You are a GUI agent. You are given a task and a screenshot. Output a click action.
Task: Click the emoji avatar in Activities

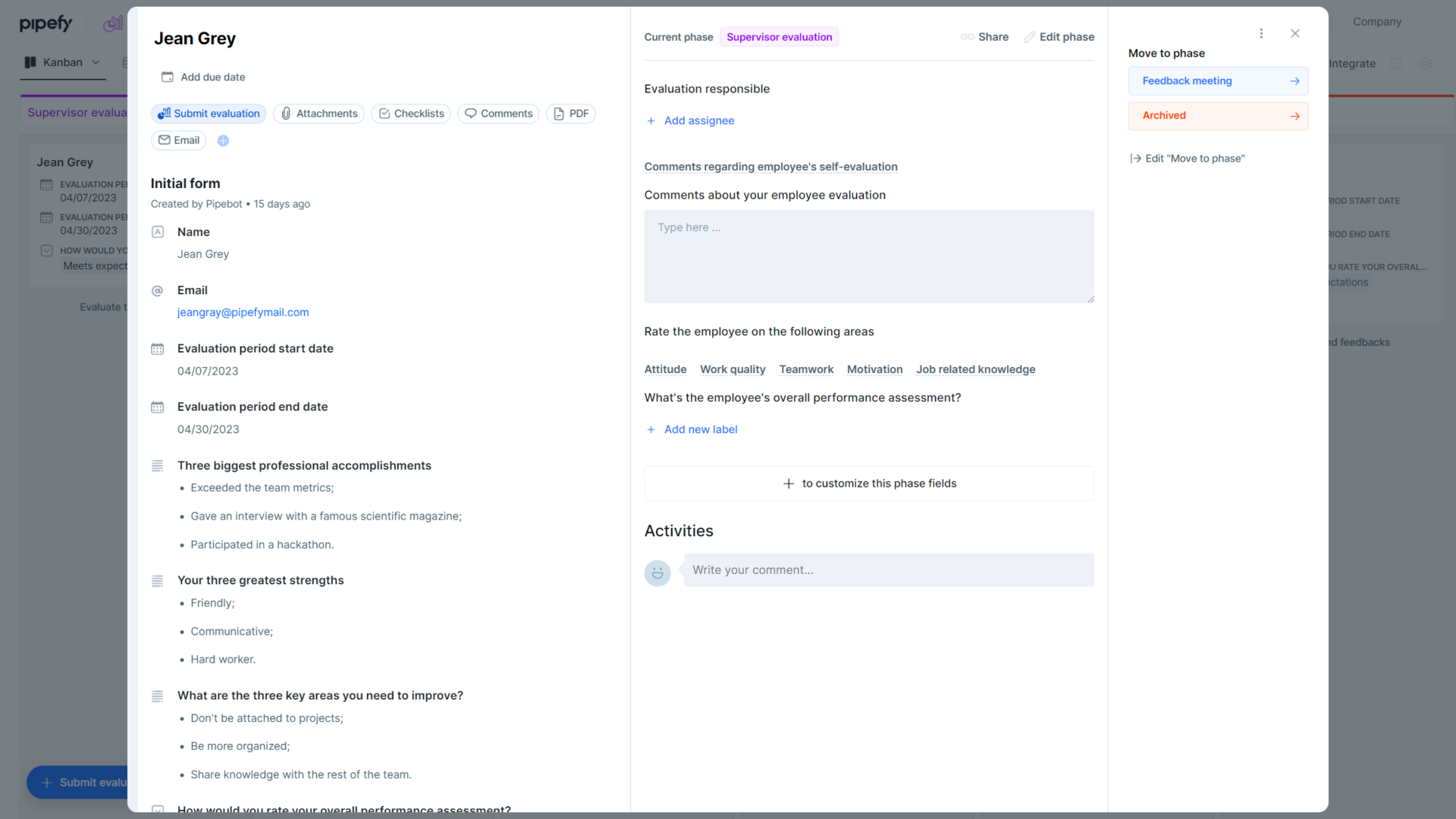[x=657, y=573]
